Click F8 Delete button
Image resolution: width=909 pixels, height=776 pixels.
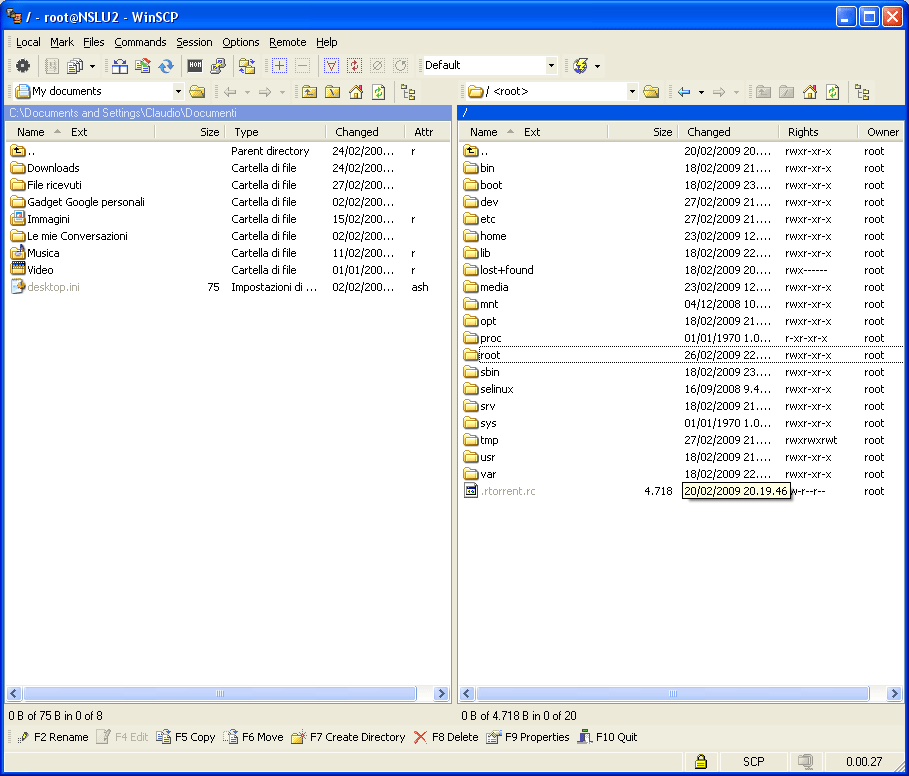tap(446, 737)
